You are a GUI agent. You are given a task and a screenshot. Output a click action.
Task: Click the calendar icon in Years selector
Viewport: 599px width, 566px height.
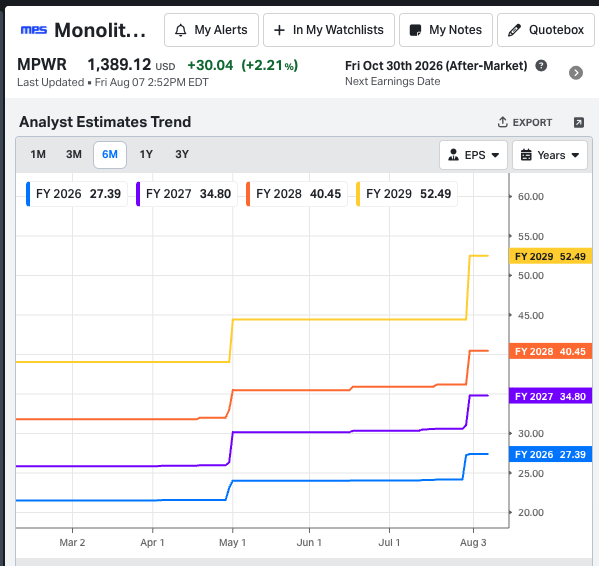click(x=526, y=155)
